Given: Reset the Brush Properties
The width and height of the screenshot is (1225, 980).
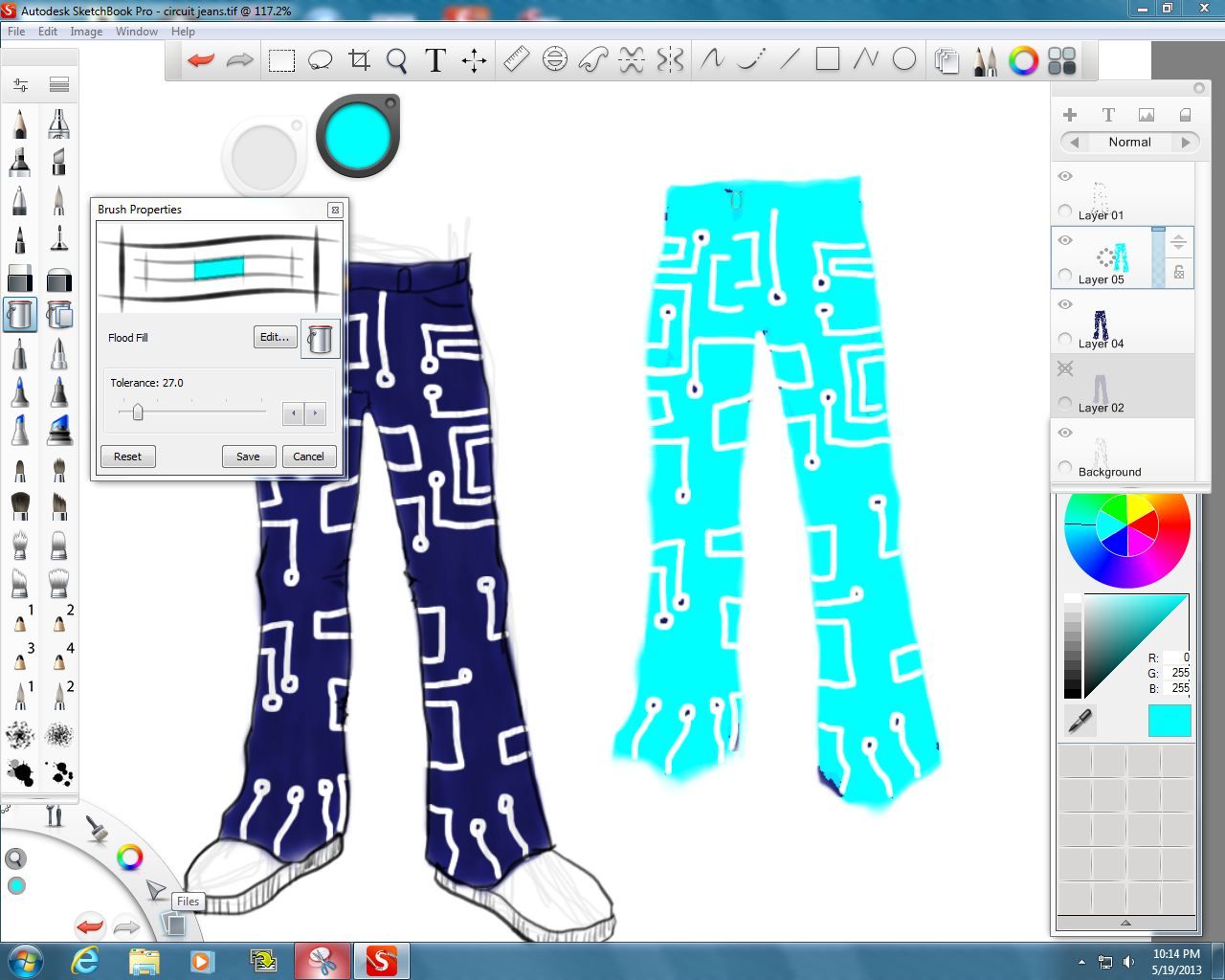Looking at the screenshot, I should point(127,457).
